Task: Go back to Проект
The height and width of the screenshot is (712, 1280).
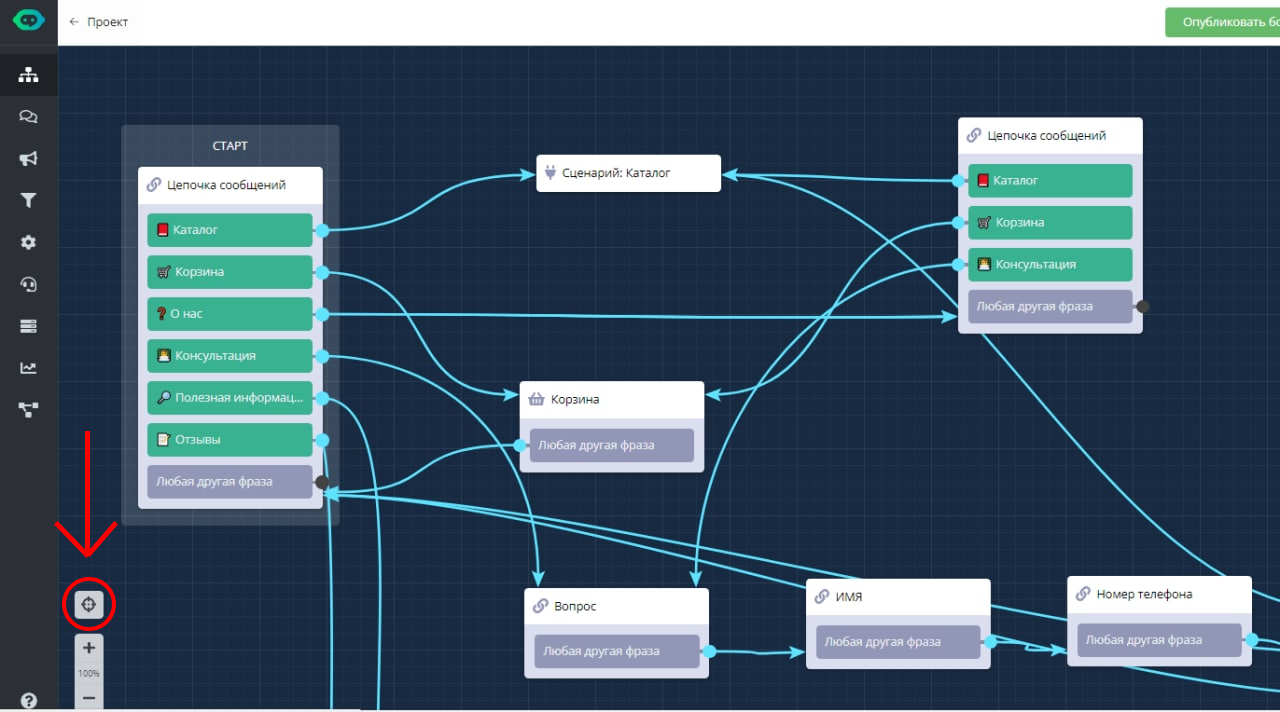Action: click(x=98, y=22)
